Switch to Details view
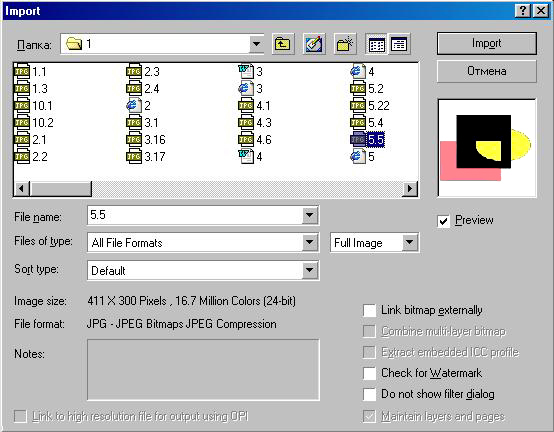The height and width of the screenshot is (432, 554). (399, 44)
